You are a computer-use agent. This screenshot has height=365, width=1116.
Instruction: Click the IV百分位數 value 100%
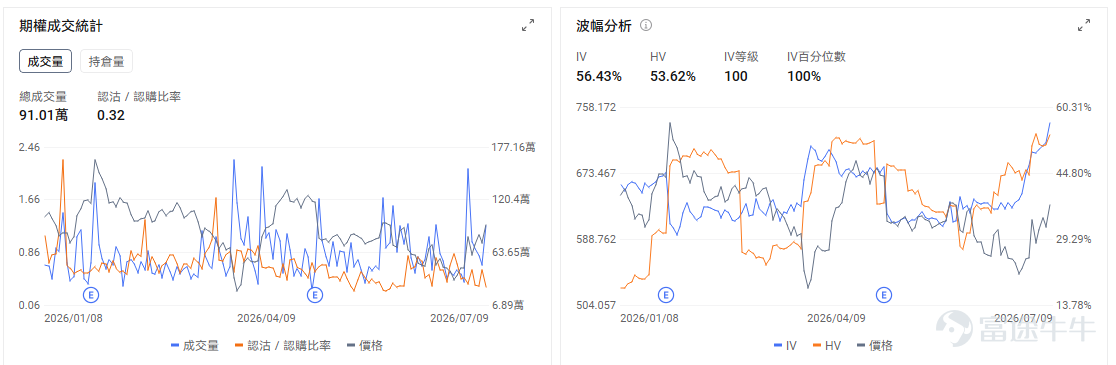804,76
